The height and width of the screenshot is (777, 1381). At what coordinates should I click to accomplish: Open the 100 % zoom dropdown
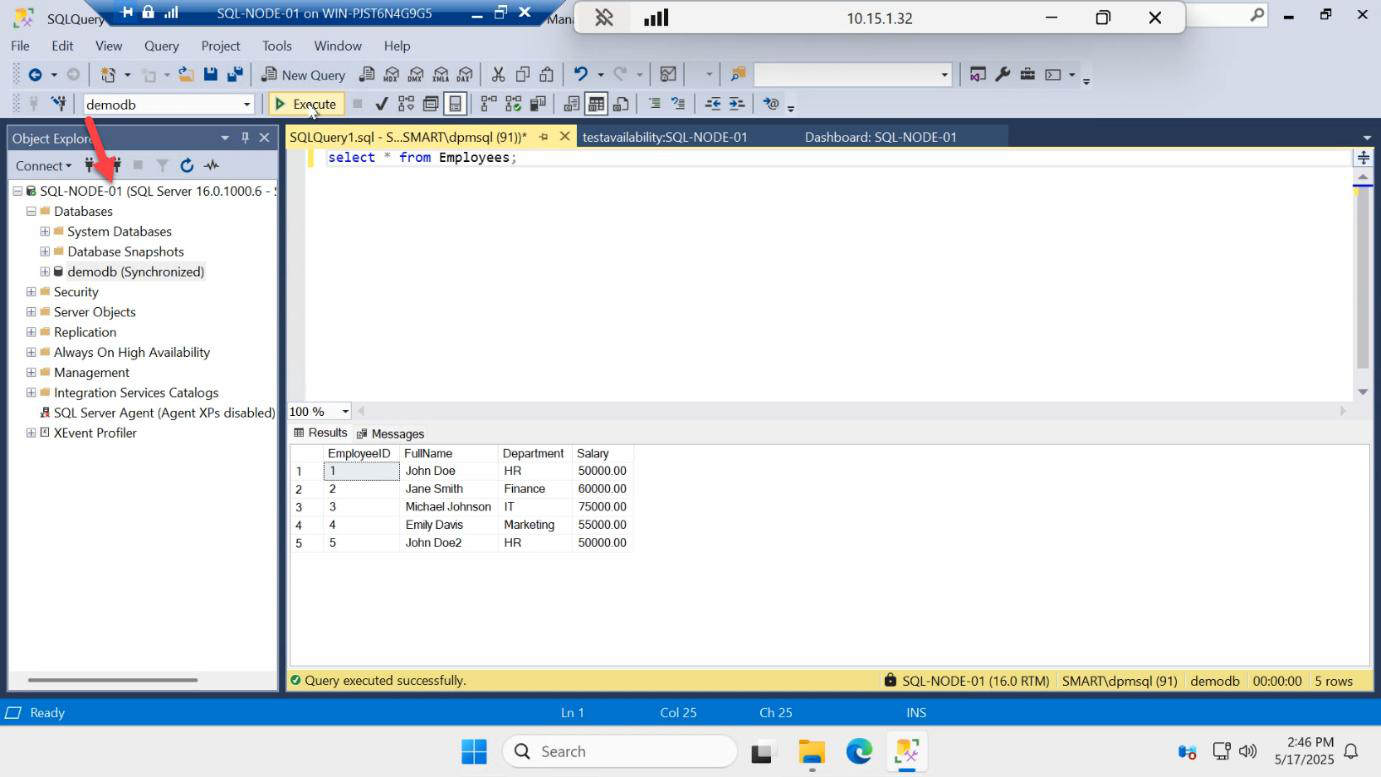tap(345, 411)
